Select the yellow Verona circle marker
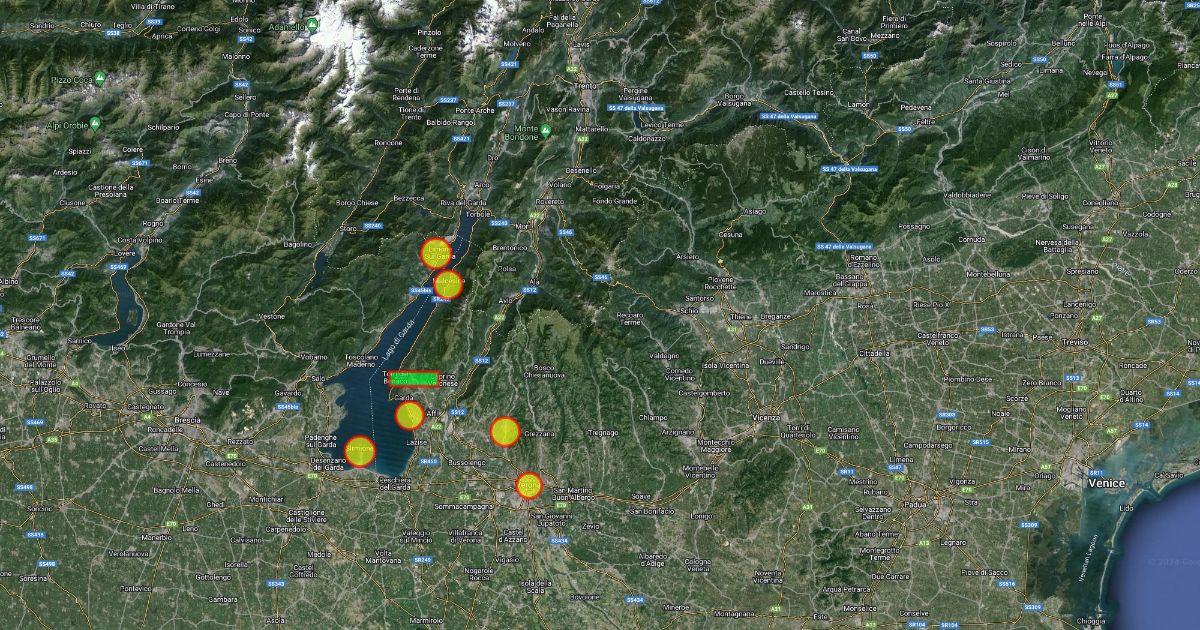 click(528, 486)
